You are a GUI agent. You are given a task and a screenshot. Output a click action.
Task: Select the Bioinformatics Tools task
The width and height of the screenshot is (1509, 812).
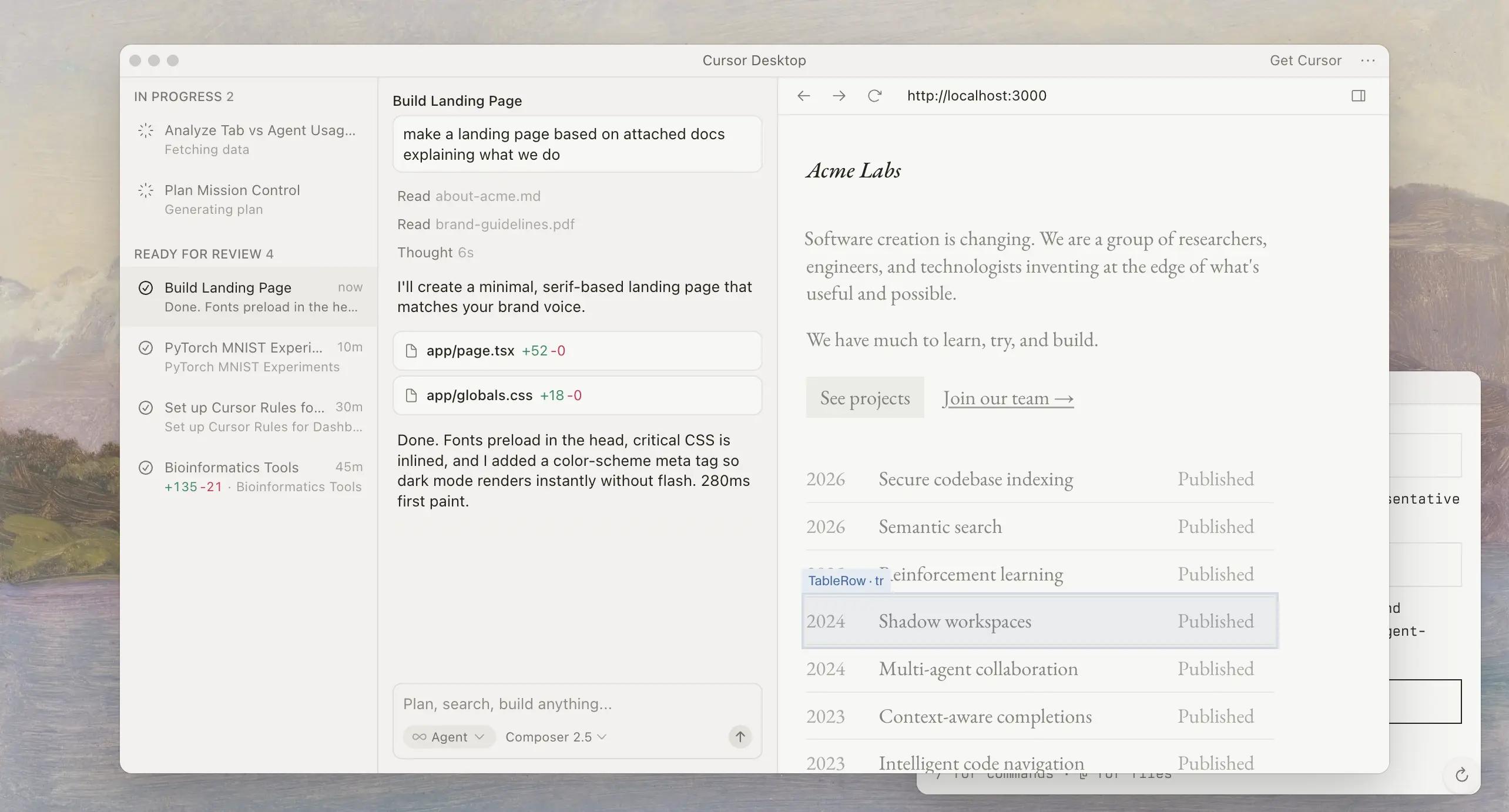click(249, 477)
